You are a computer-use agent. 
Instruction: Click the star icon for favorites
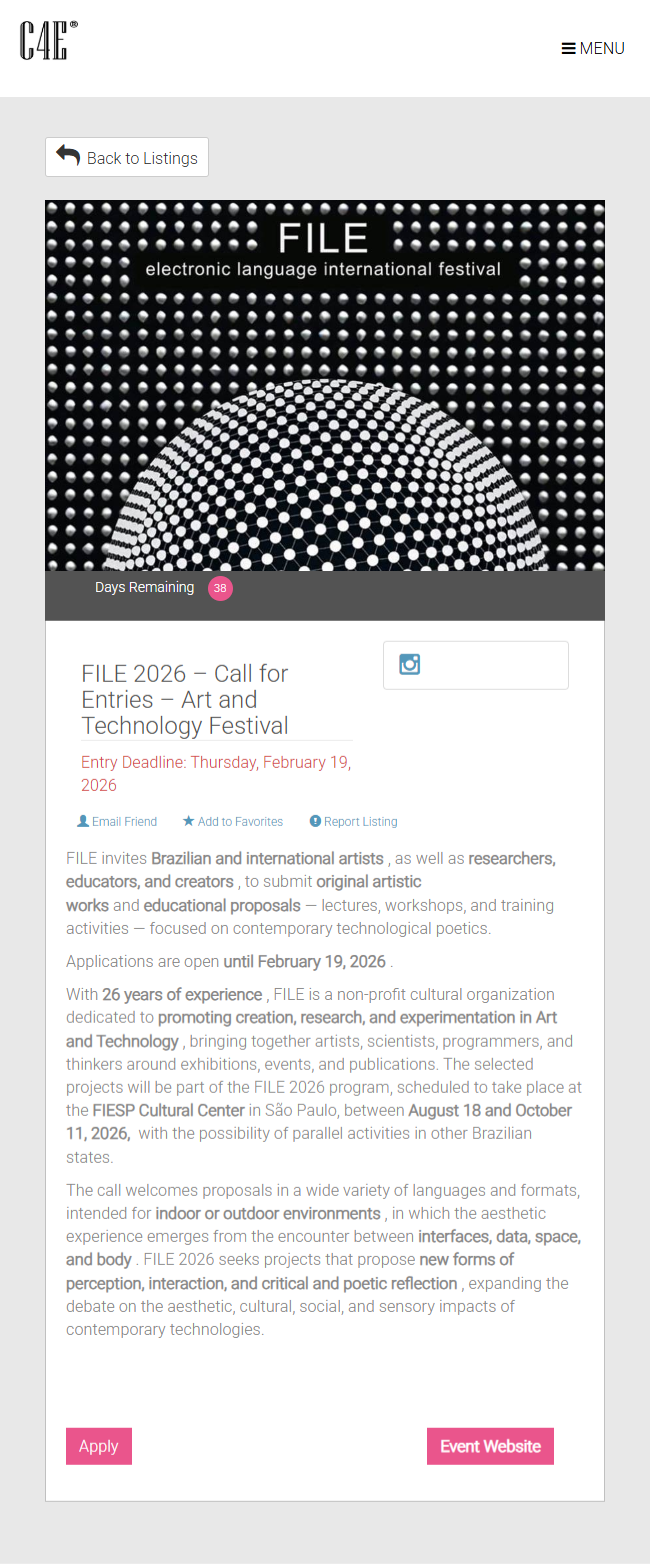[188, 821]
